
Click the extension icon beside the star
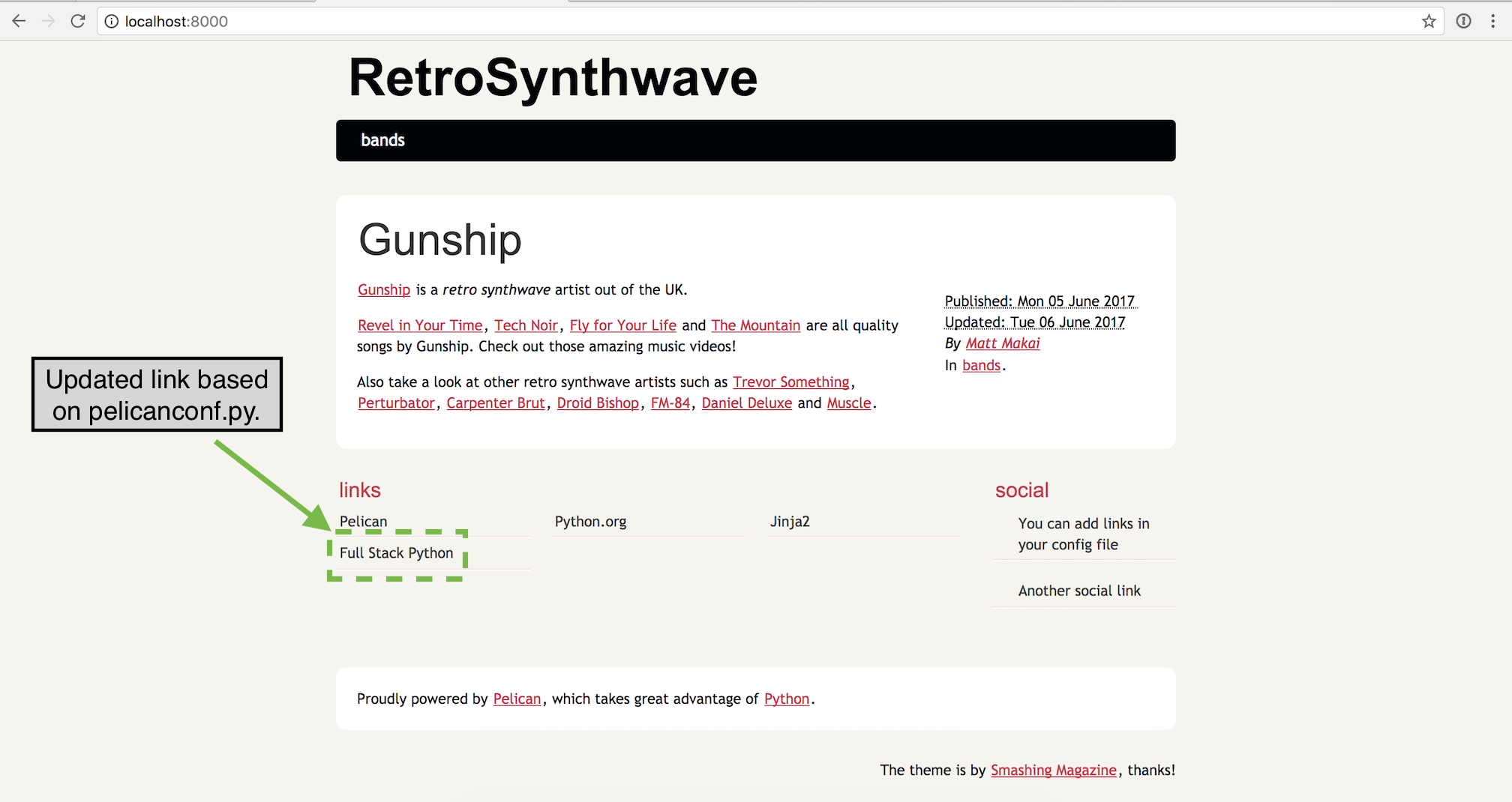1463,21
